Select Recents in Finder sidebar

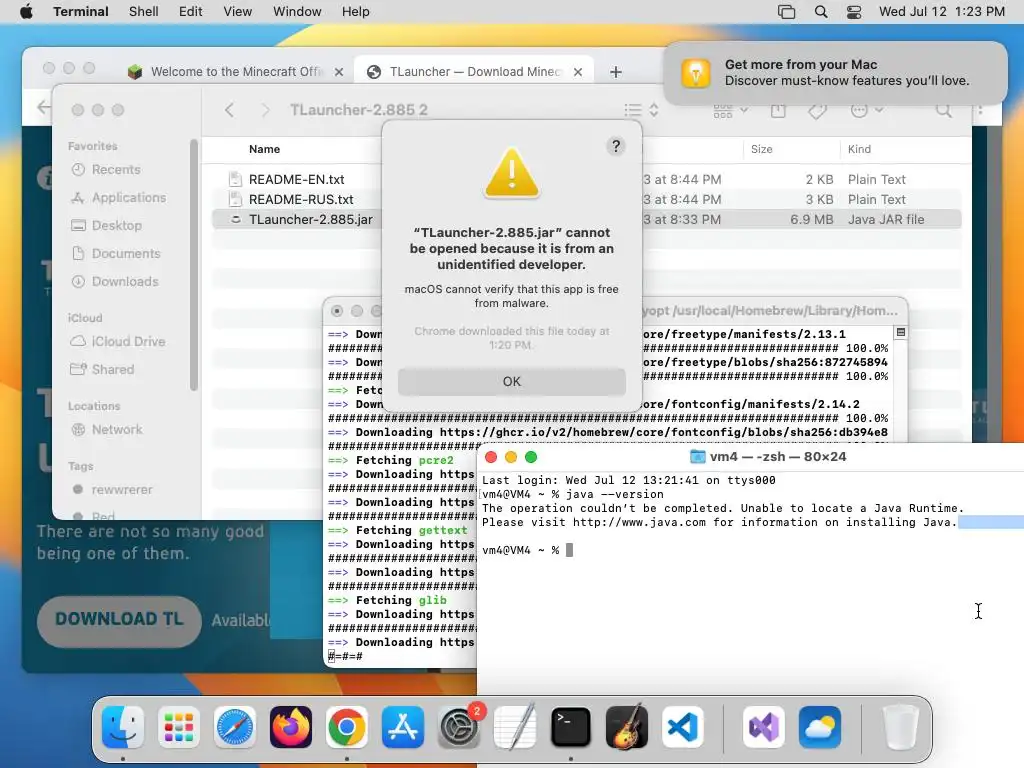coord(115,170)
